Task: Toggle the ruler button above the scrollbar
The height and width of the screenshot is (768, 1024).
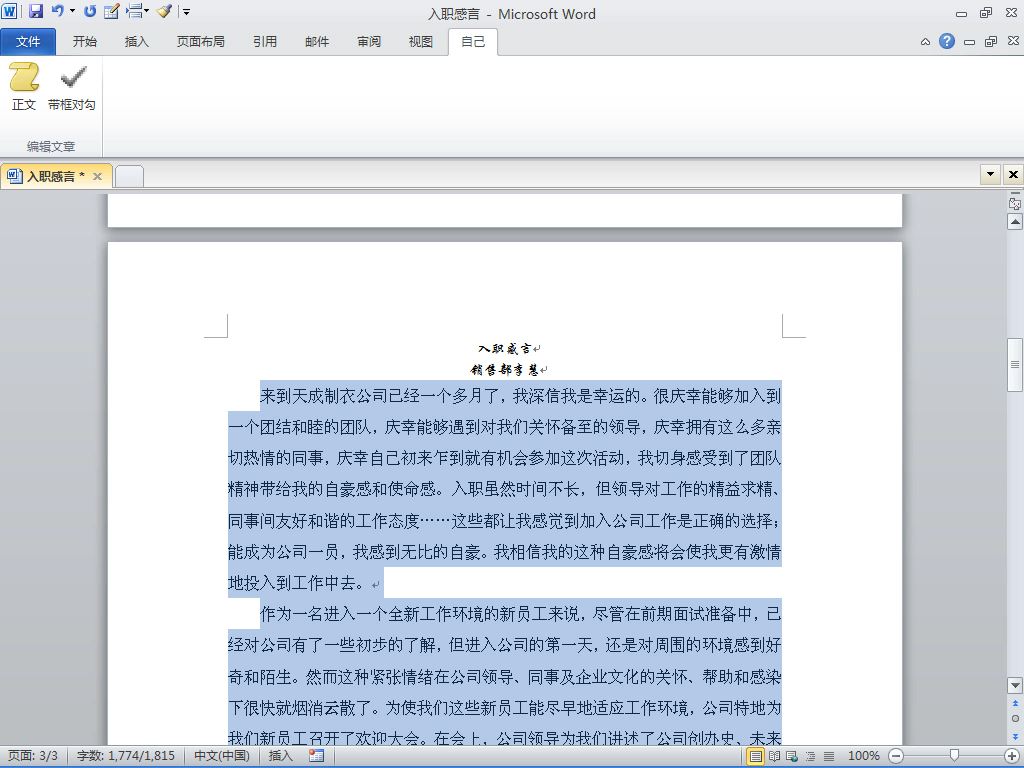Action: (1015, 203)
